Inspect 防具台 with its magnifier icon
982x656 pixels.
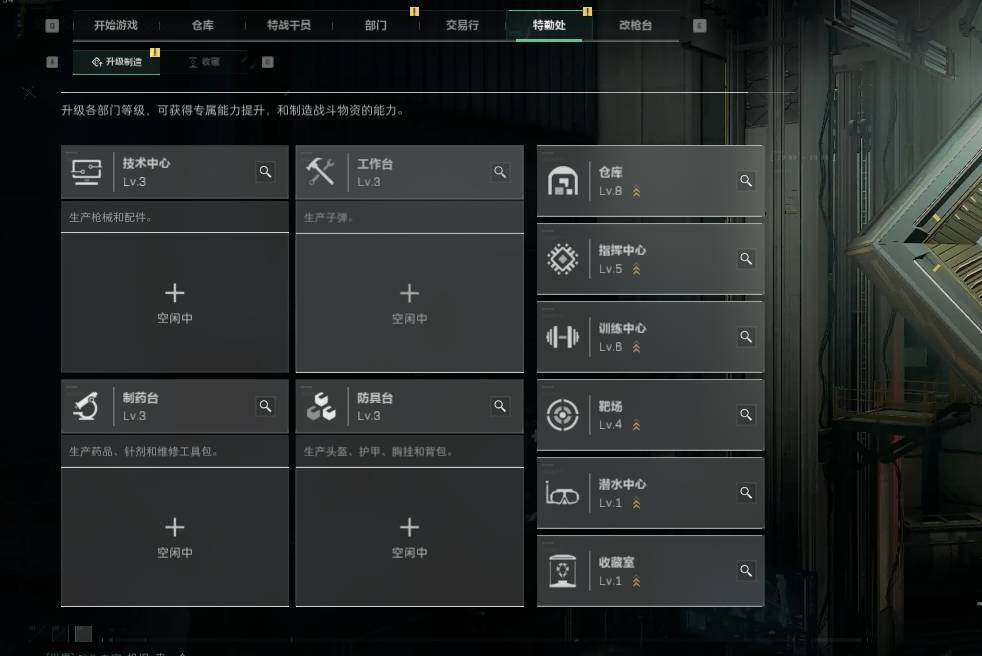click(500, 406)
